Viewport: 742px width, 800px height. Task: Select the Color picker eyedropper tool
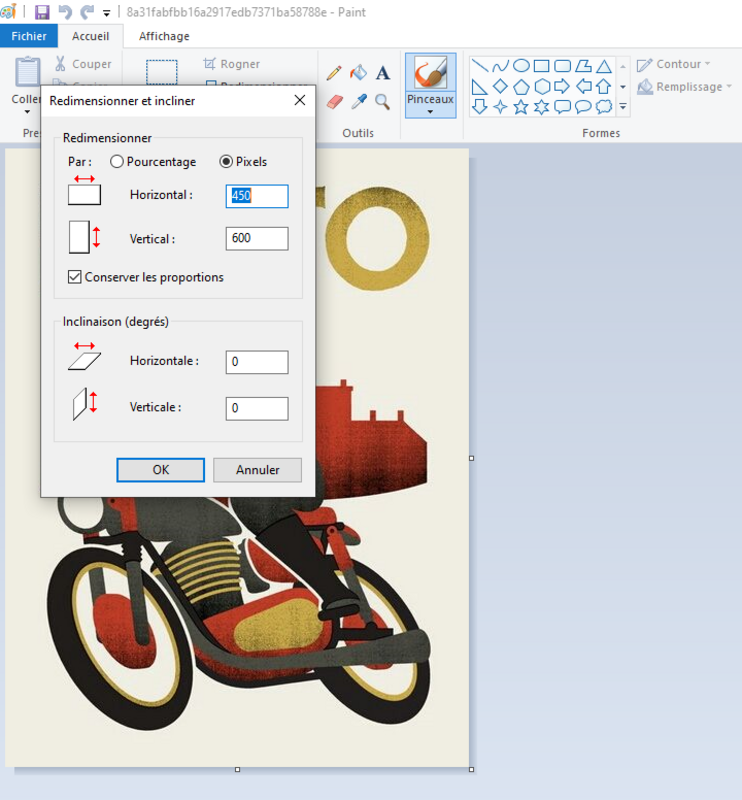tap(358, 102)
